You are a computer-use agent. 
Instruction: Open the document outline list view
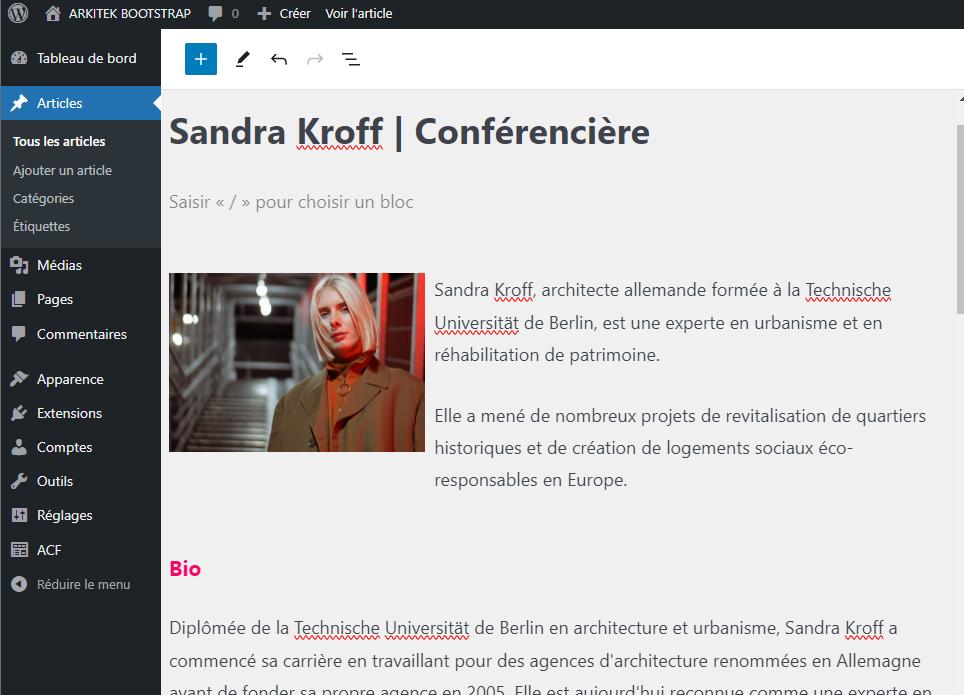click(351, 59)
